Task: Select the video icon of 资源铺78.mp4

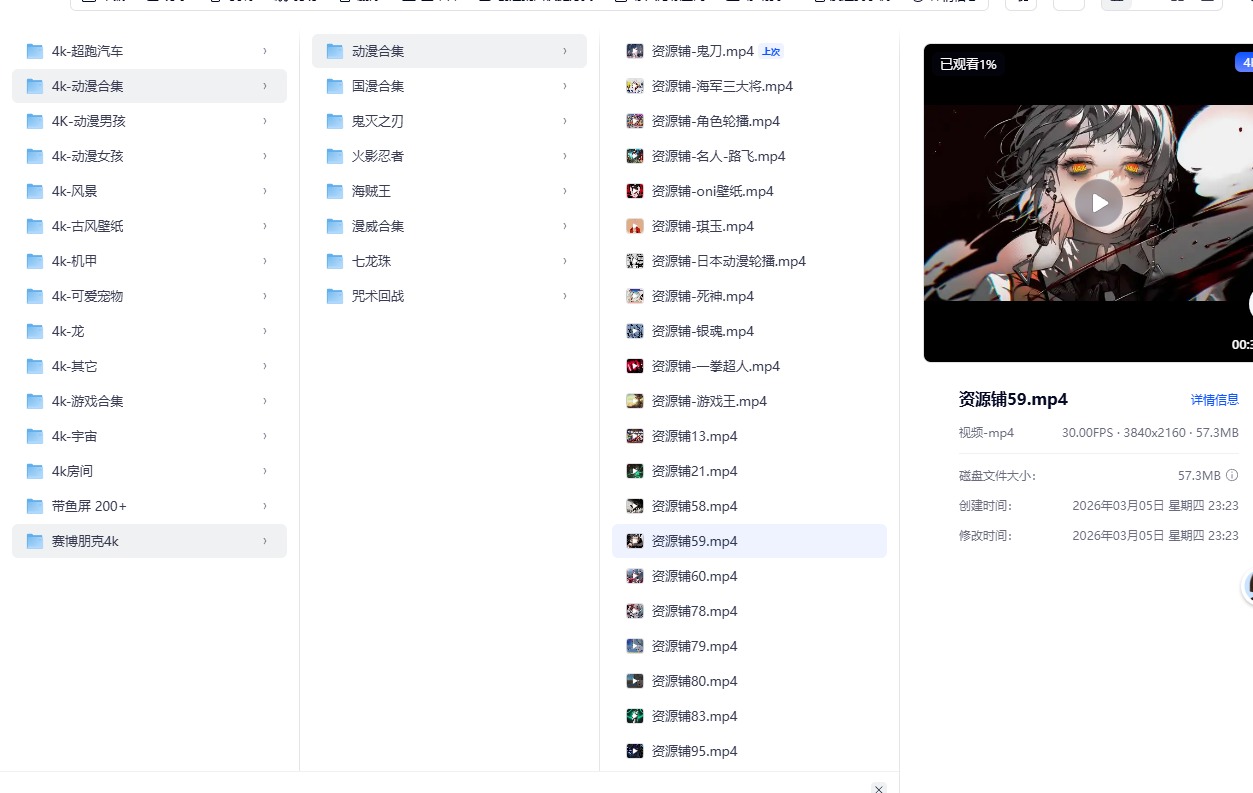Action: (x=635, y=611)
